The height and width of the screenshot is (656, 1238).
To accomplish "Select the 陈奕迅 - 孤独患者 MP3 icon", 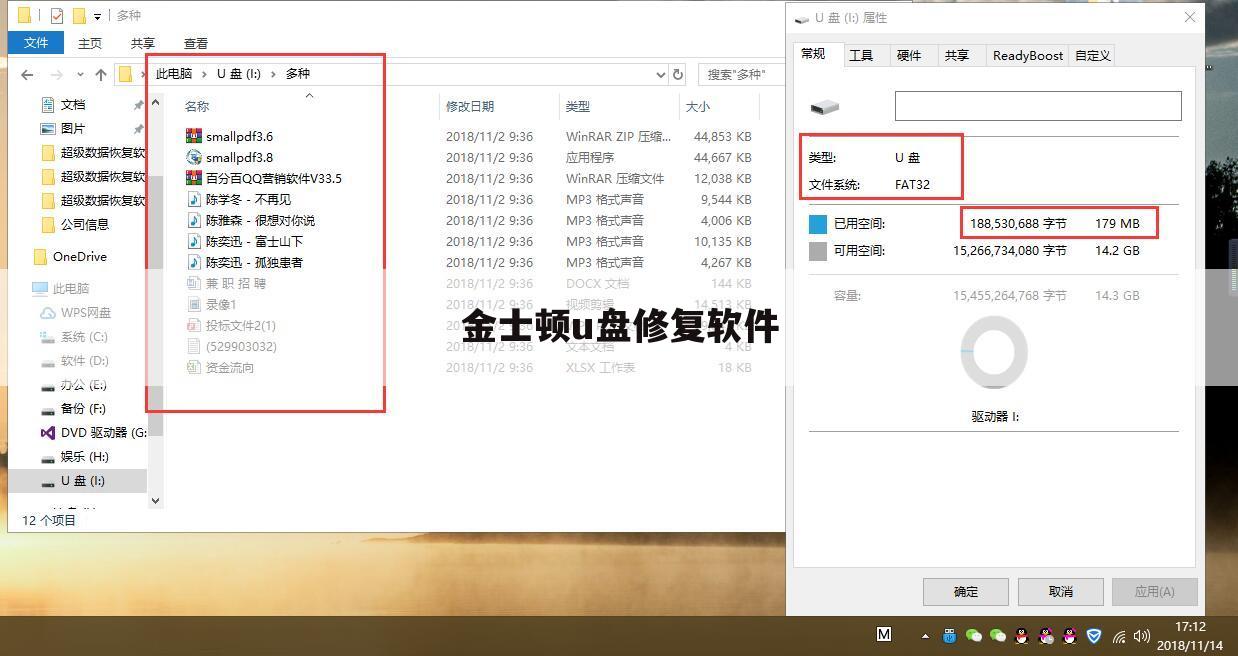I will [x=194, y=262].
